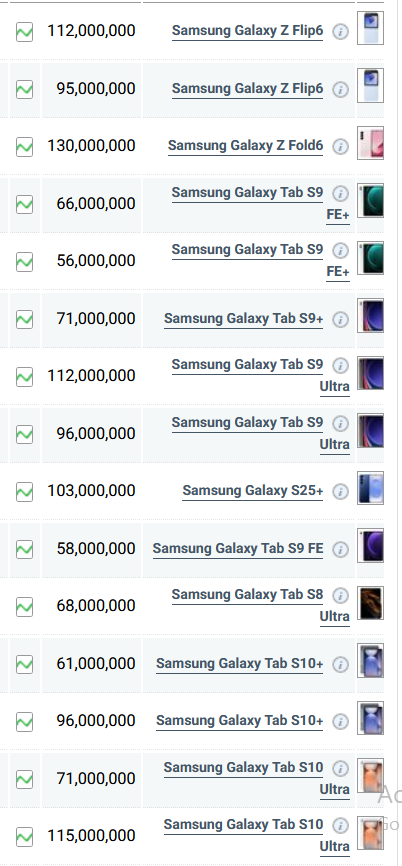Open chart icon for Galaxy Tab S9 FE row
The height and width of the screenshot is (866, 402).
tap(24, 549)
